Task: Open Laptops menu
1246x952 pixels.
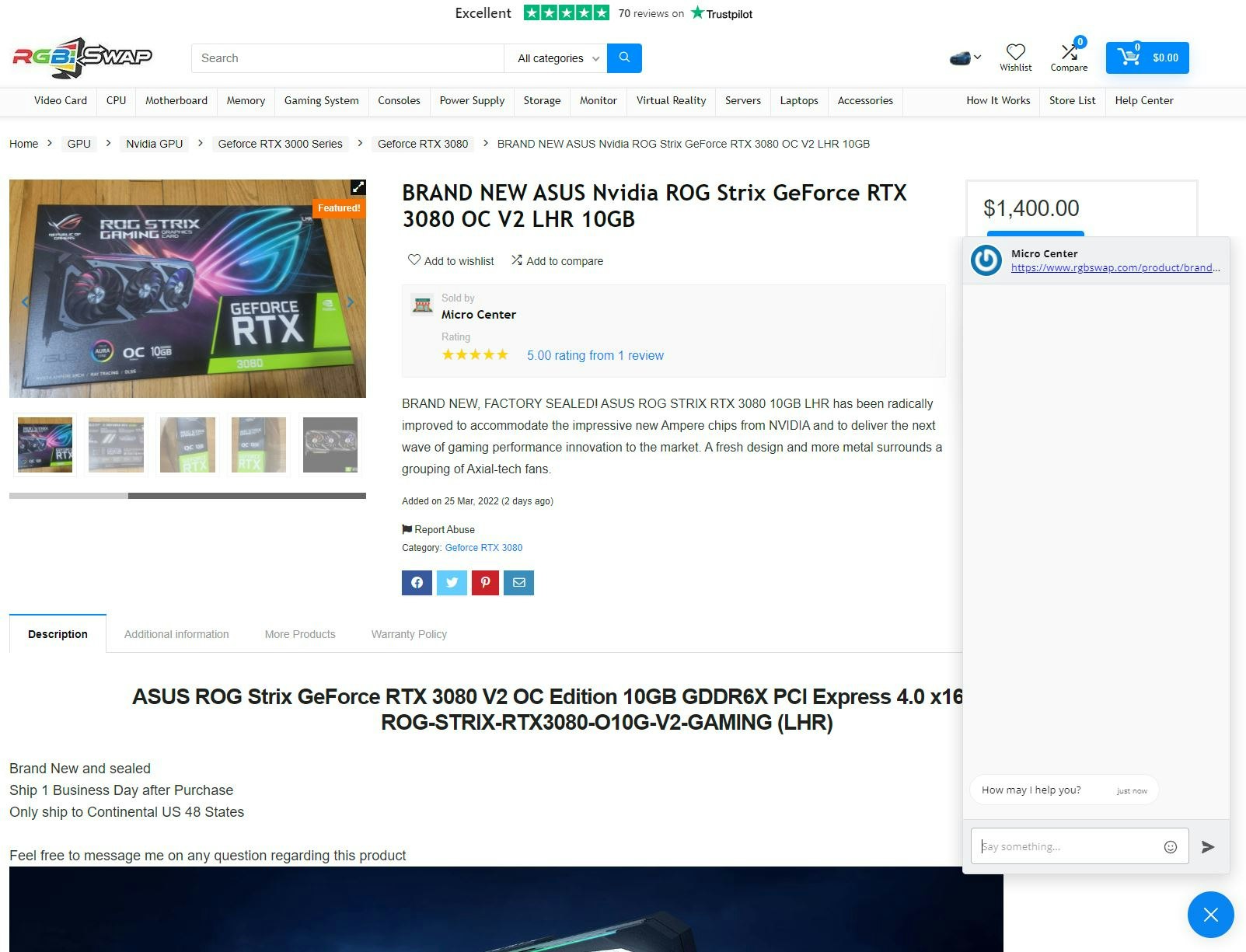Action: [x=799, y=101]
